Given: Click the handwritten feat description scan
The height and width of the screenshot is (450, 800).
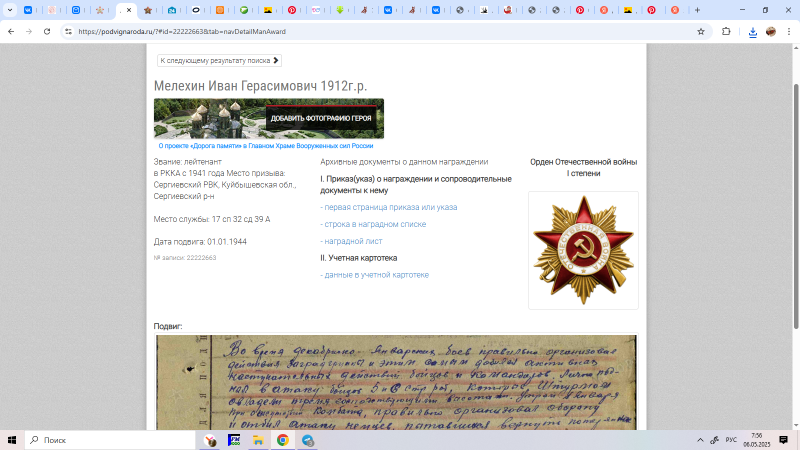Looking at the screenshot, I should click(x=396, y=382).
